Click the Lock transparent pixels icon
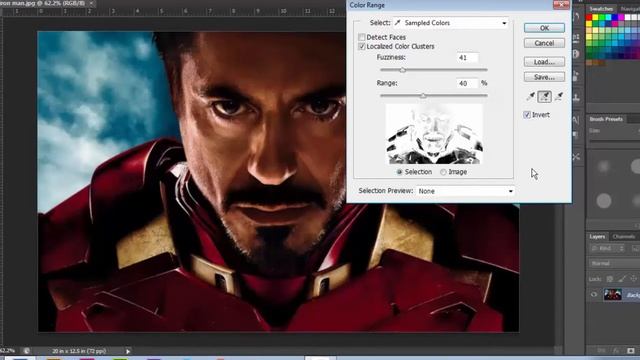 coord(609,279)
